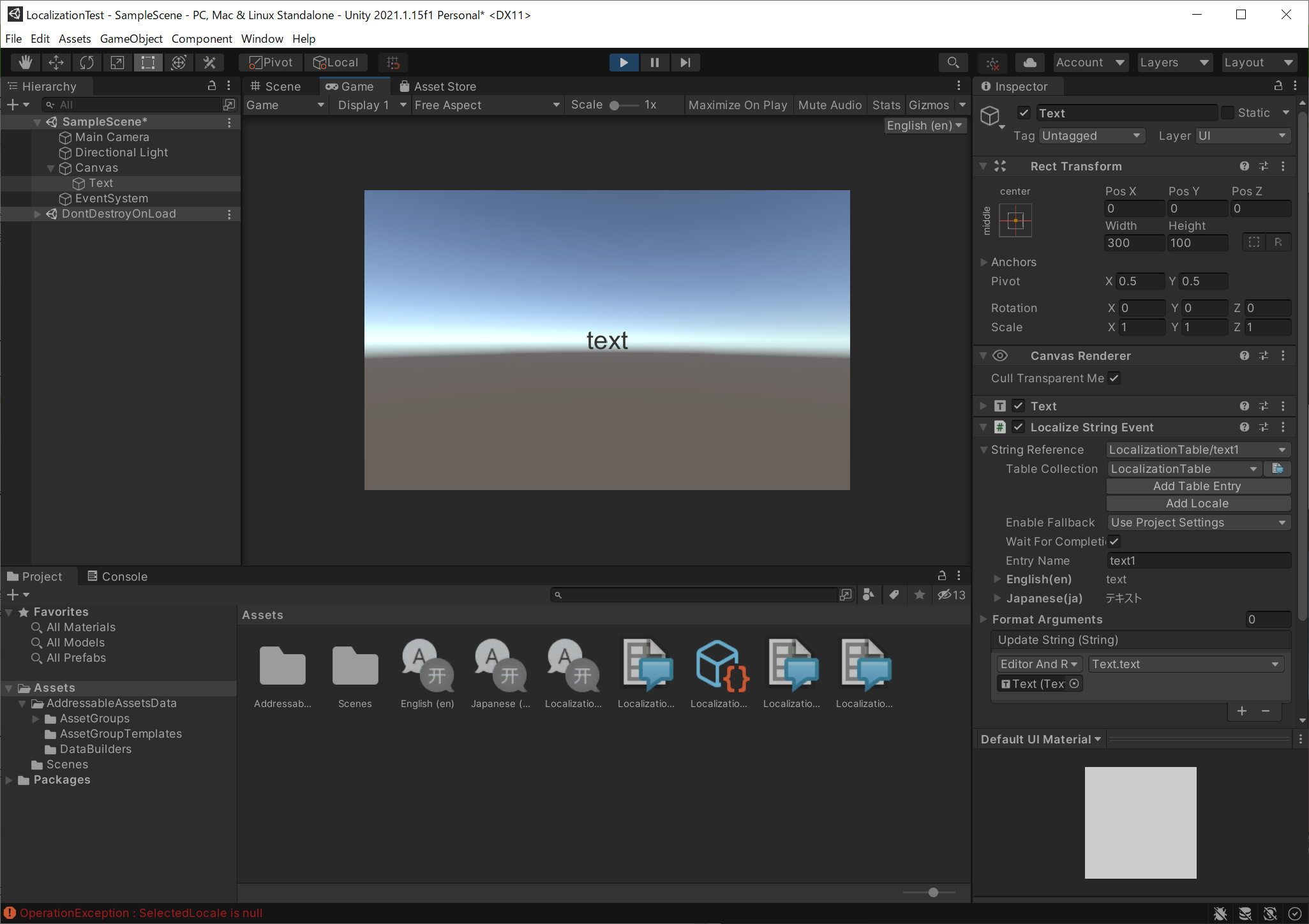
Task: Toggle Canvas Renderer visibility eye icon
Action: coord(1000,355)
